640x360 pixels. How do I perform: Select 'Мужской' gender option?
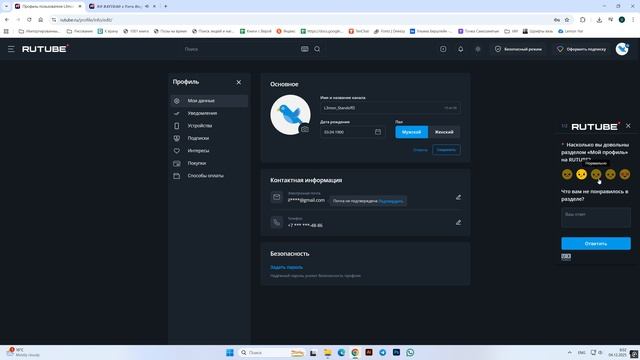pos(411,132)
